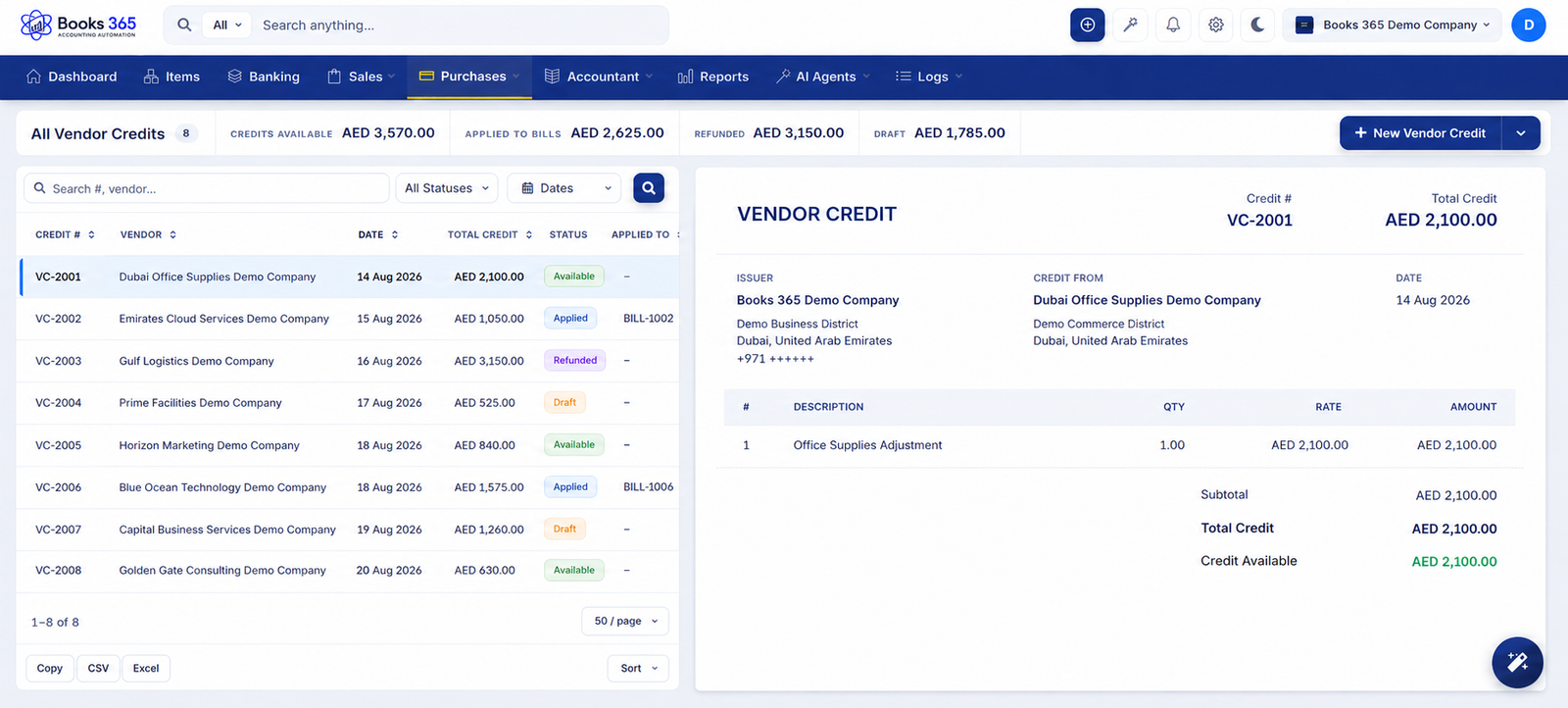Open the search scope All dropdown
Viewport: 1568px width, 708px height.
coord(227,25)
